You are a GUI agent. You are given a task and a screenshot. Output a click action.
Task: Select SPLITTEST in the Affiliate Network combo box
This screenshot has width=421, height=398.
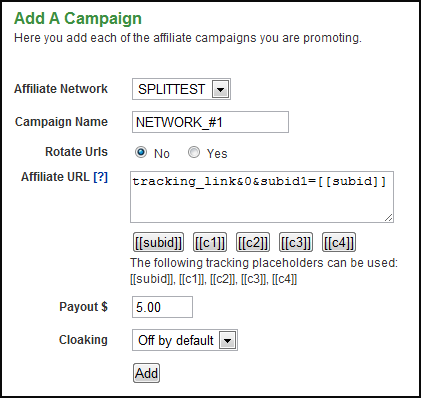(181, 89)
